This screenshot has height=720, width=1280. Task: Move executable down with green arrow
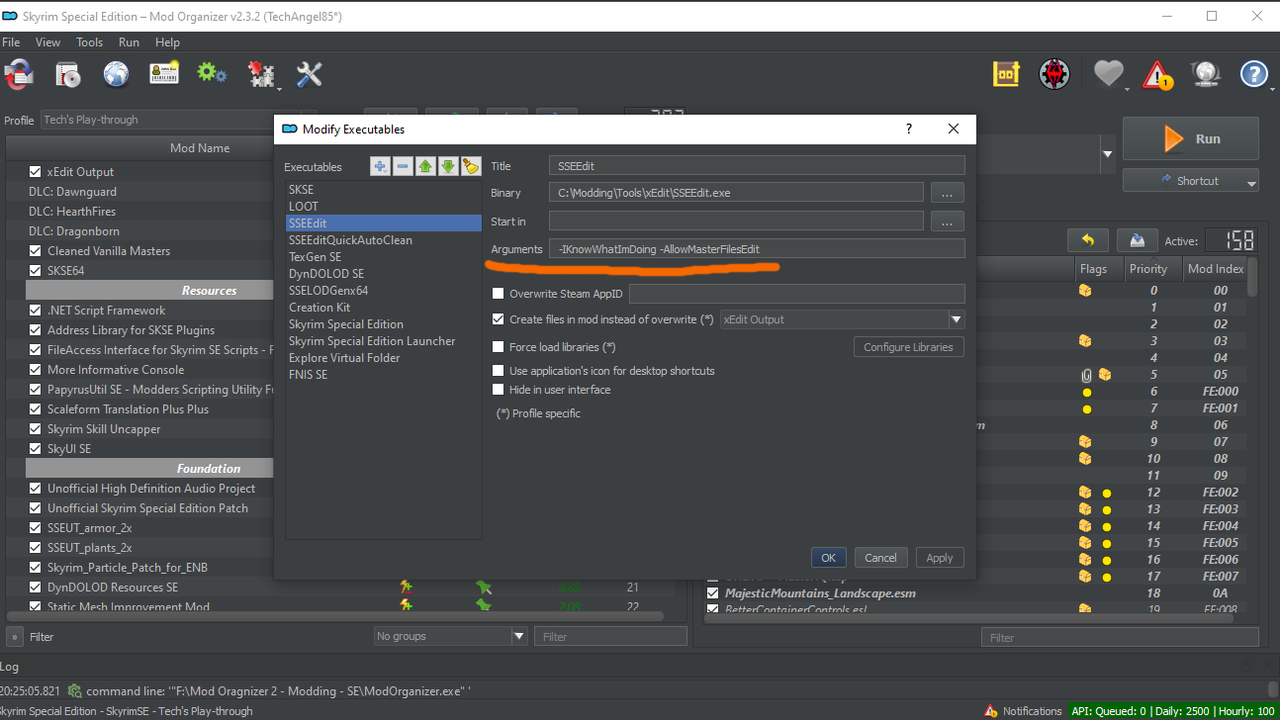point(448,167)
